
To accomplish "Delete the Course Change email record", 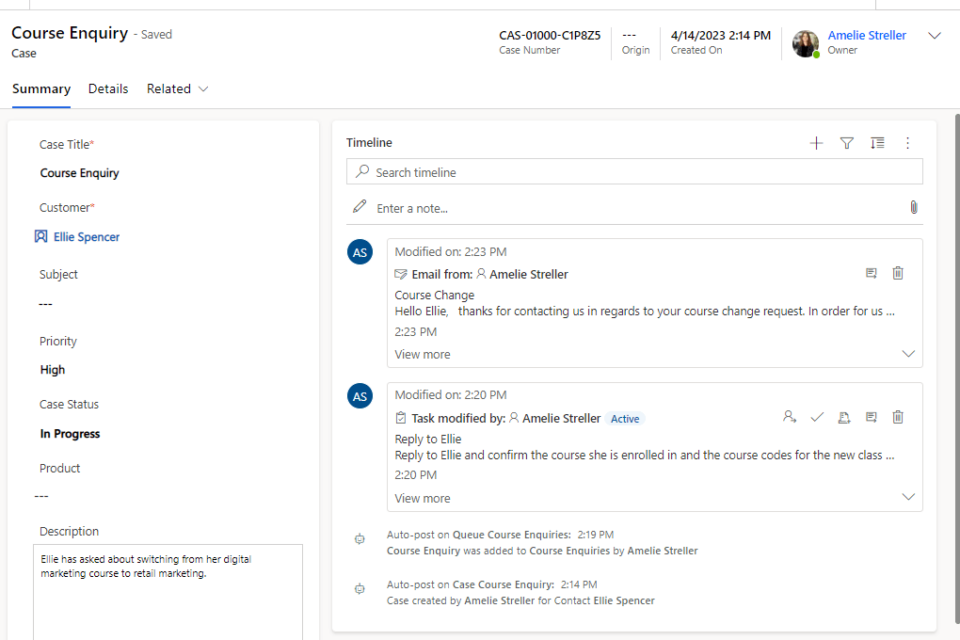I will click(x=898, y=273).
